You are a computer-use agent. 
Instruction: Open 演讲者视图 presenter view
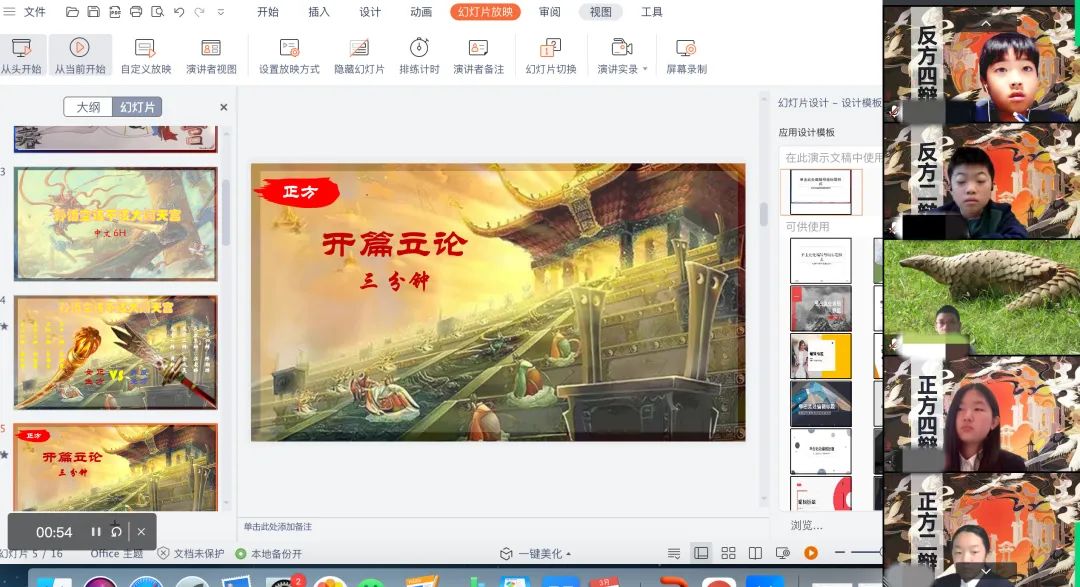point(211,55)
